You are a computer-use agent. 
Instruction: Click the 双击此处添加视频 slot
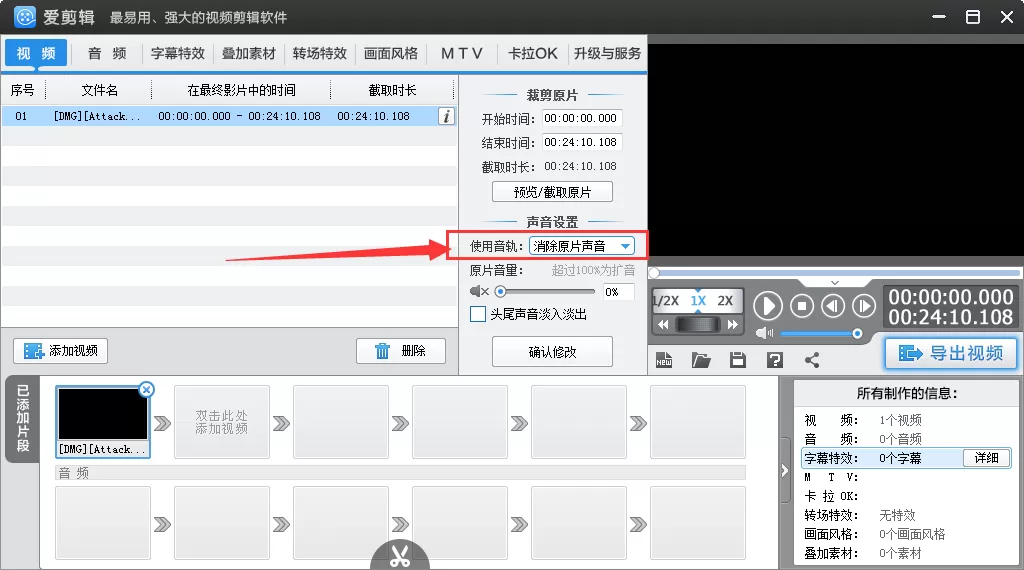coord(221,422)
